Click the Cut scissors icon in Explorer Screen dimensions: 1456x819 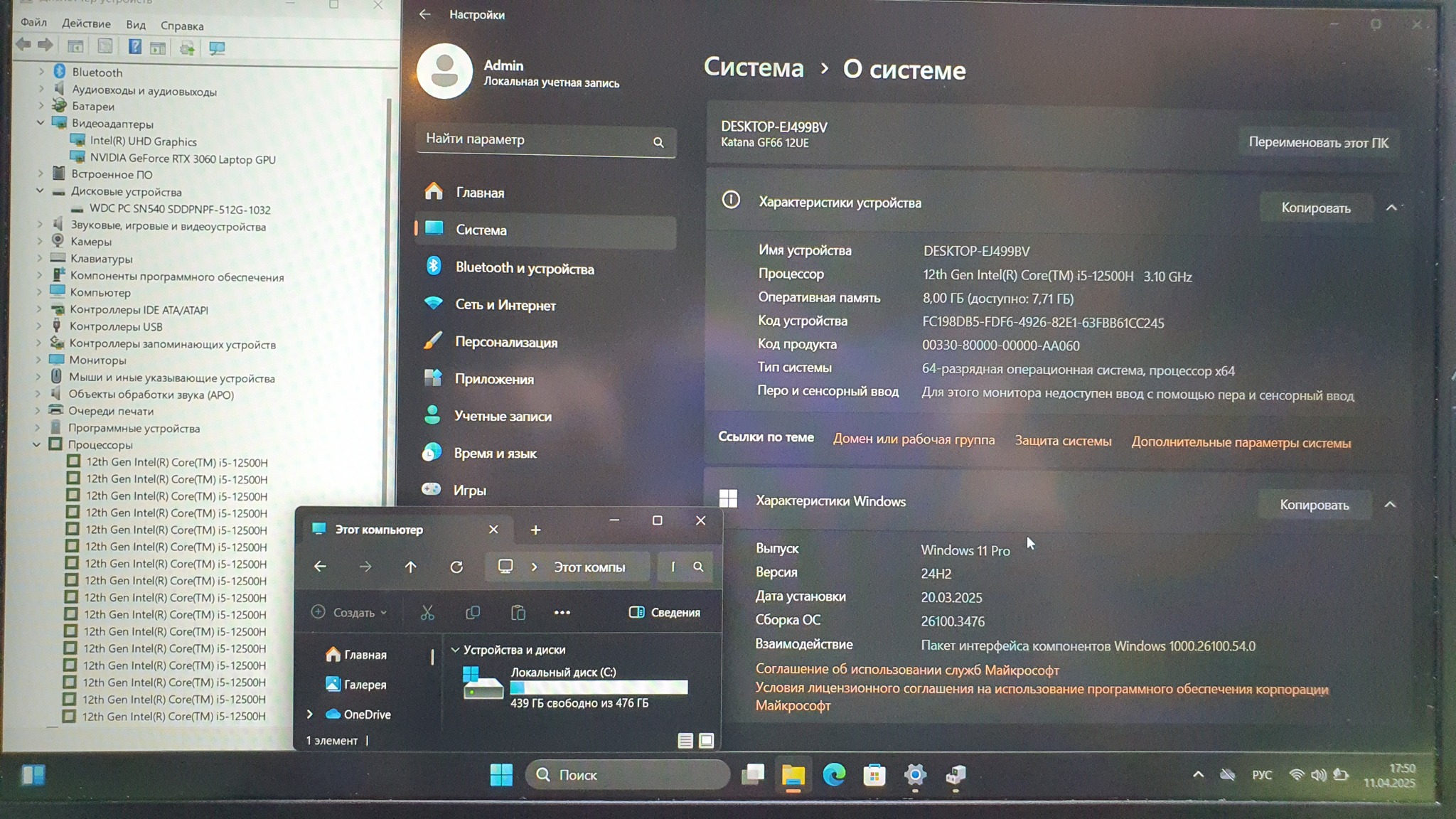427,613
